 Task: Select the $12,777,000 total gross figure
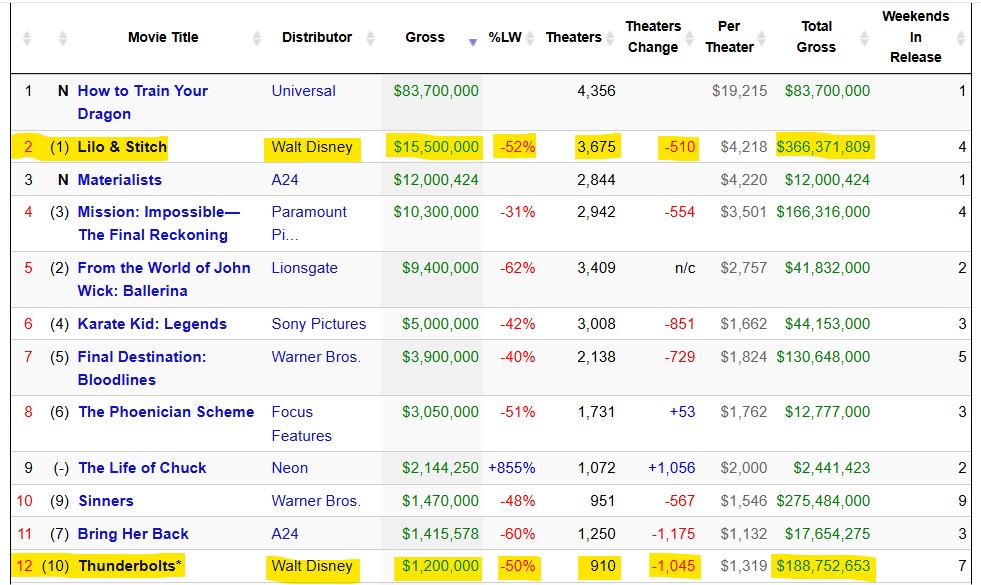coord(828,412)
